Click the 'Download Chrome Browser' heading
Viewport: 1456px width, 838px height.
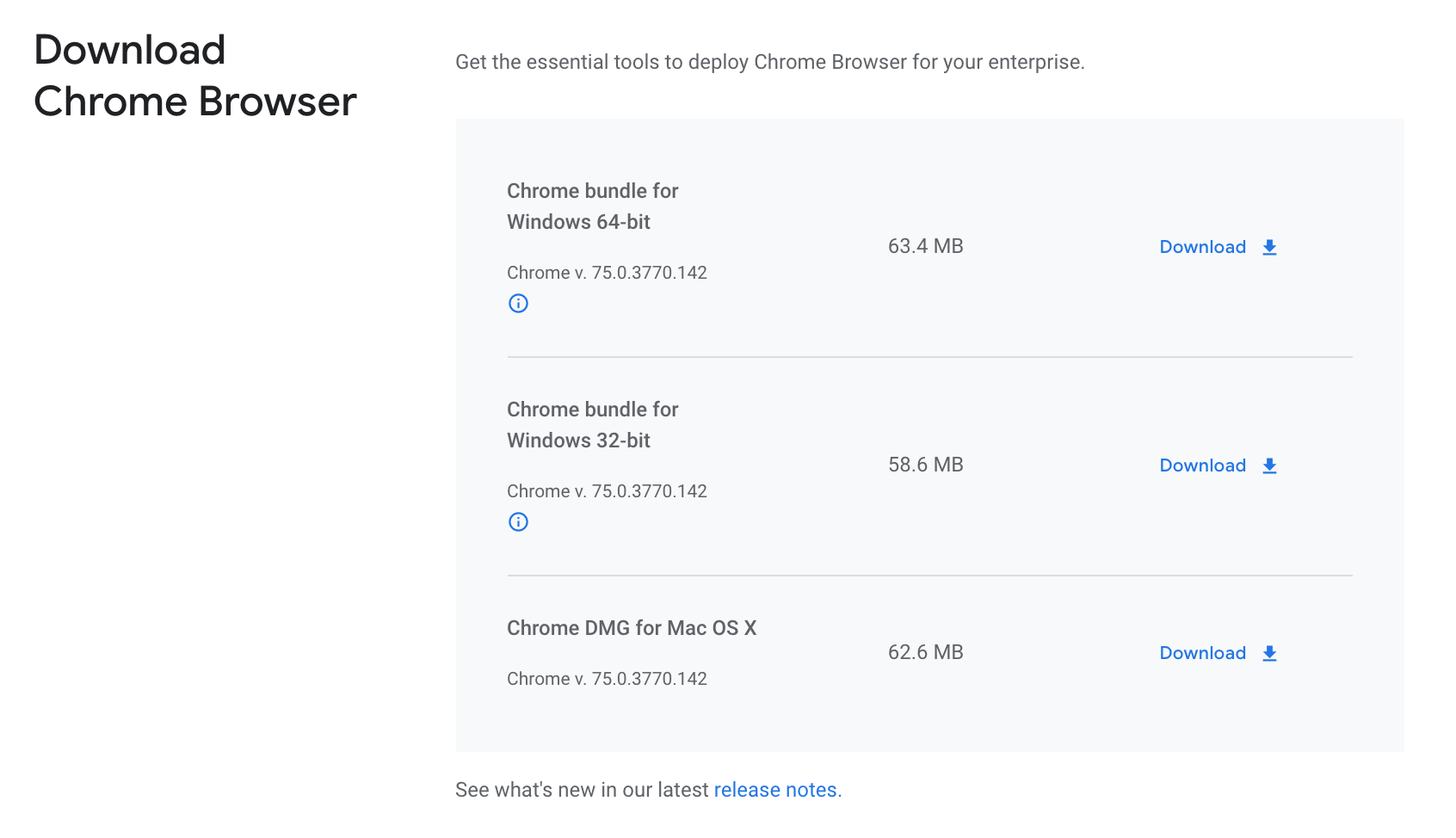195,76
